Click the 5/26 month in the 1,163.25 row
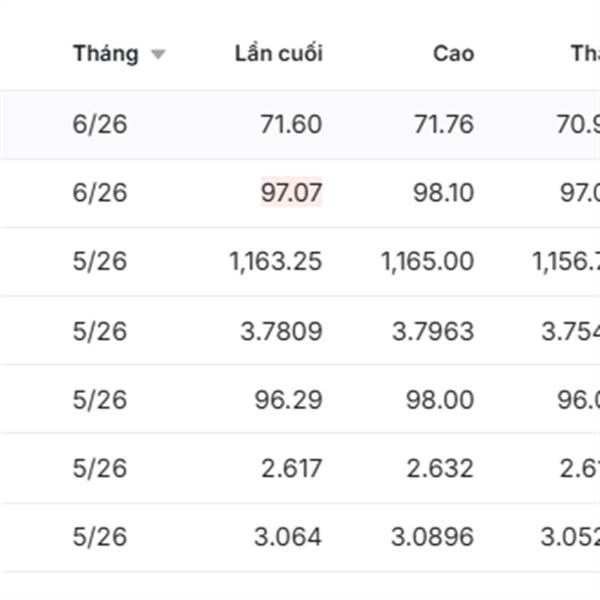The width and height of the screenshot is (600, 600). pyautogui.click(x=100, y=262)
